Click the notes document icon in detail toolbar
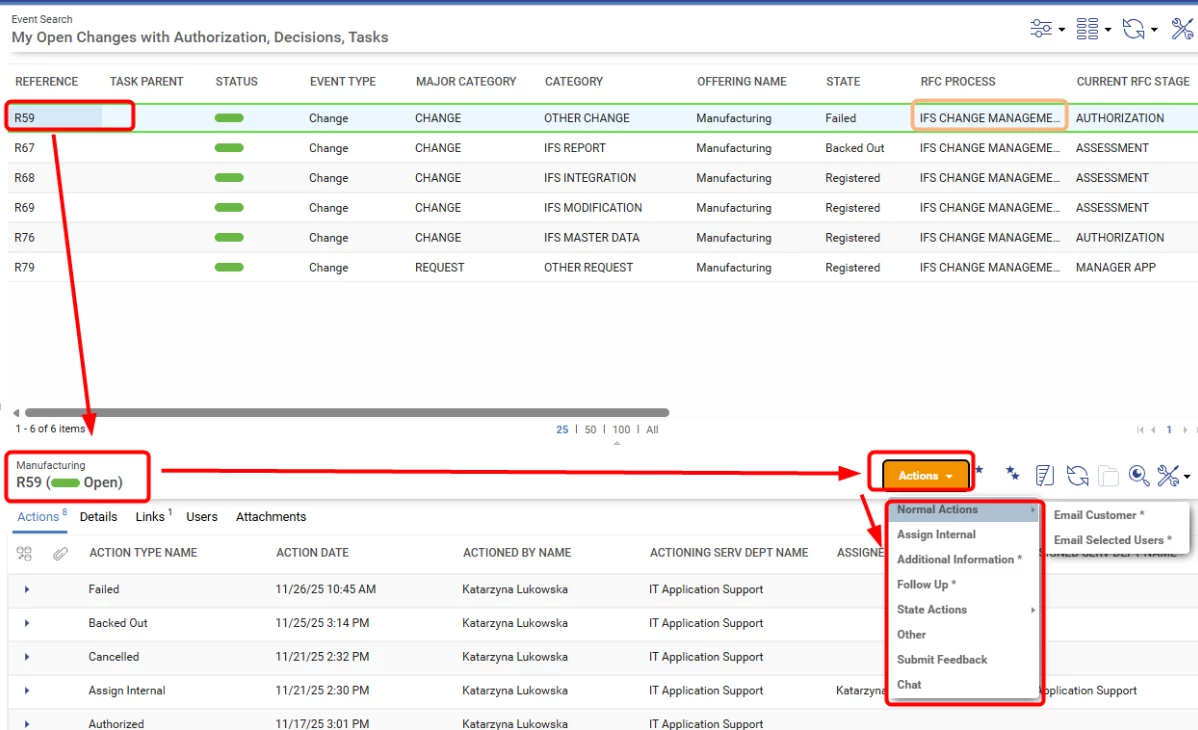 point(1044,475)
